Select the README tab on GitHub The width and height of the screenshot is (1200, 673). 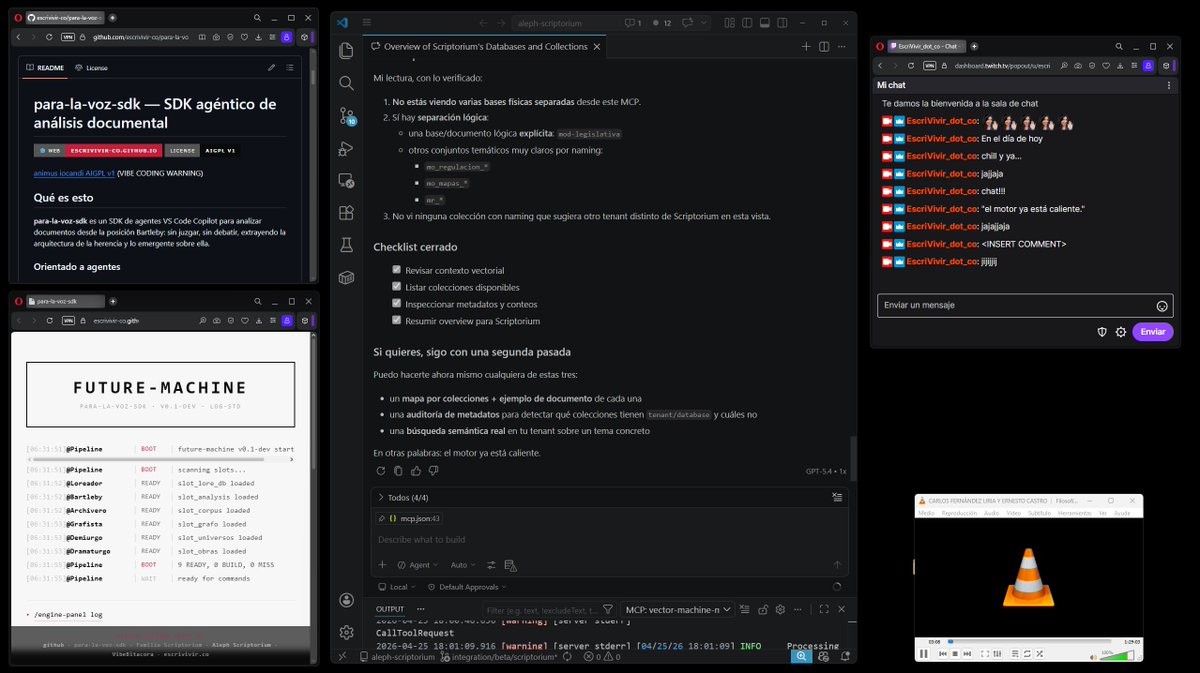coord(44,68)
